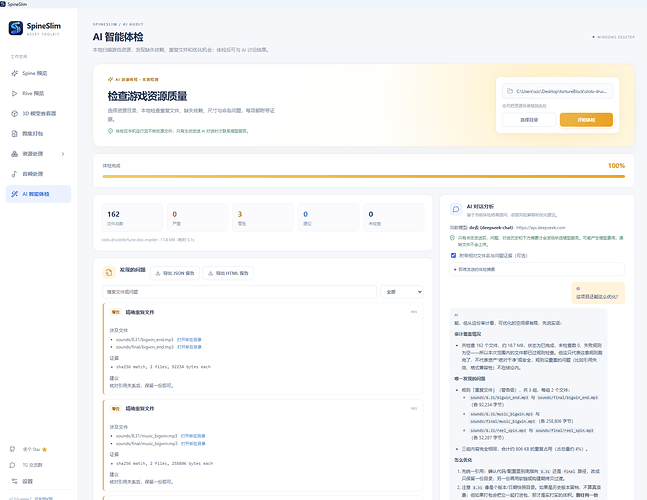The height and width of the screenshot is (500, 647).
Task: Click the found-issues document icon
Action: point(109,272)
